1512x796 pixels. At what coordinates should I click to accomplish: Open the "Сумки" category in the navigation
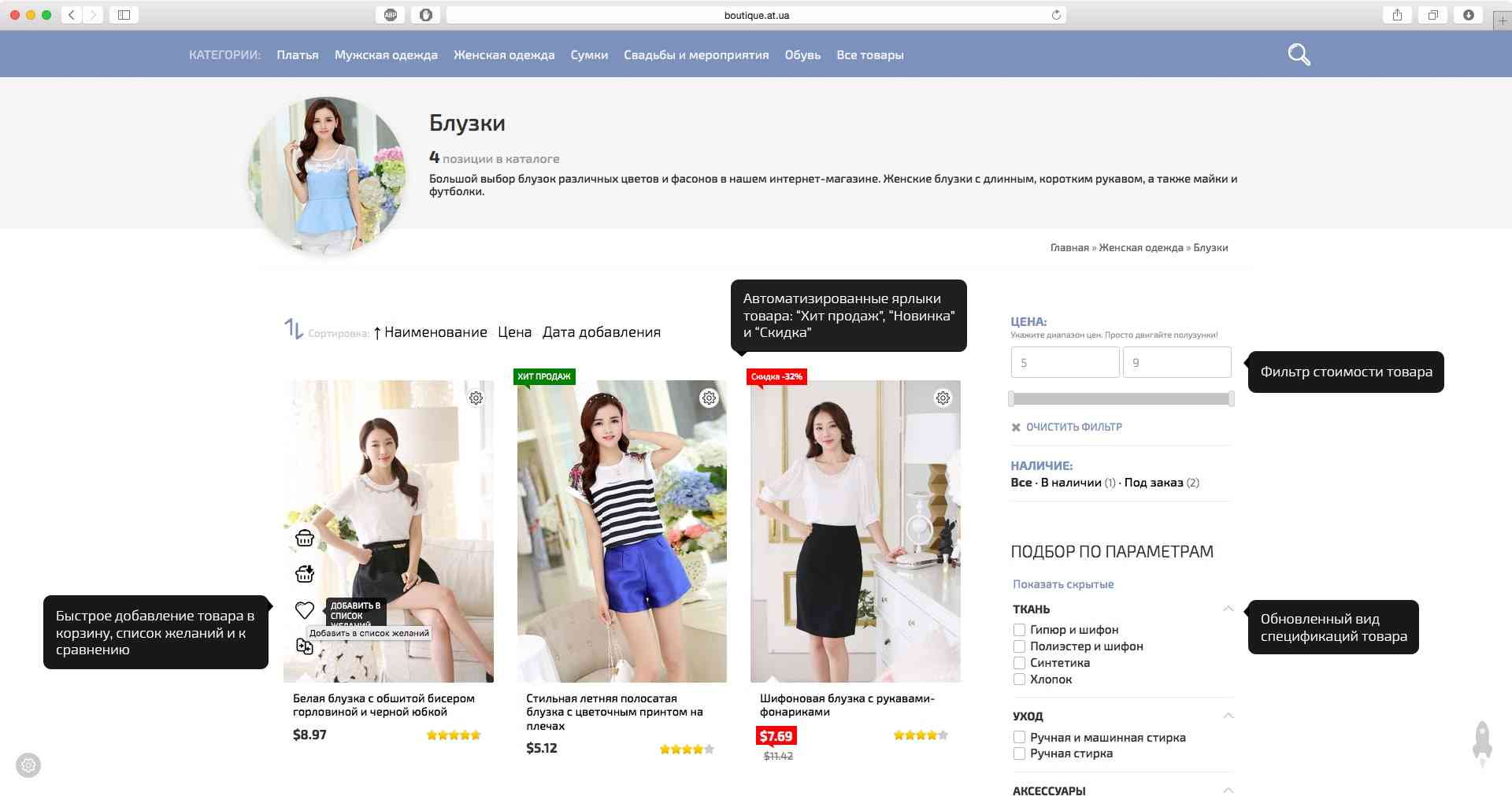pyautogui.click(x=589, y=55)
